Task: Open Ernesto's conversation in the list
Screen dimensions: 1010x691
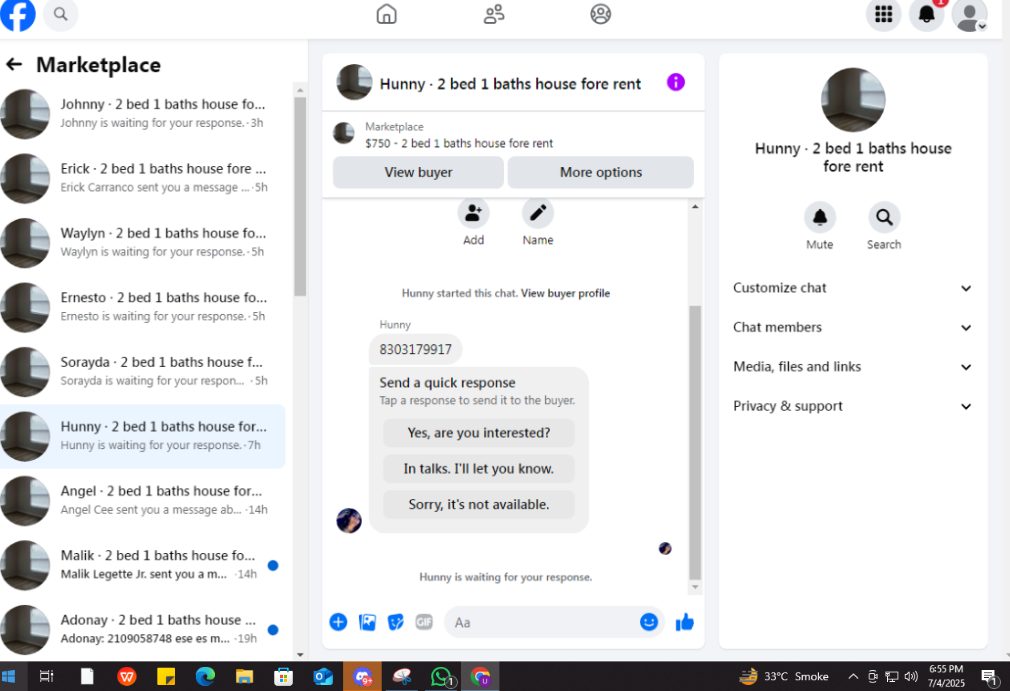Action: [x=143, y=307]
